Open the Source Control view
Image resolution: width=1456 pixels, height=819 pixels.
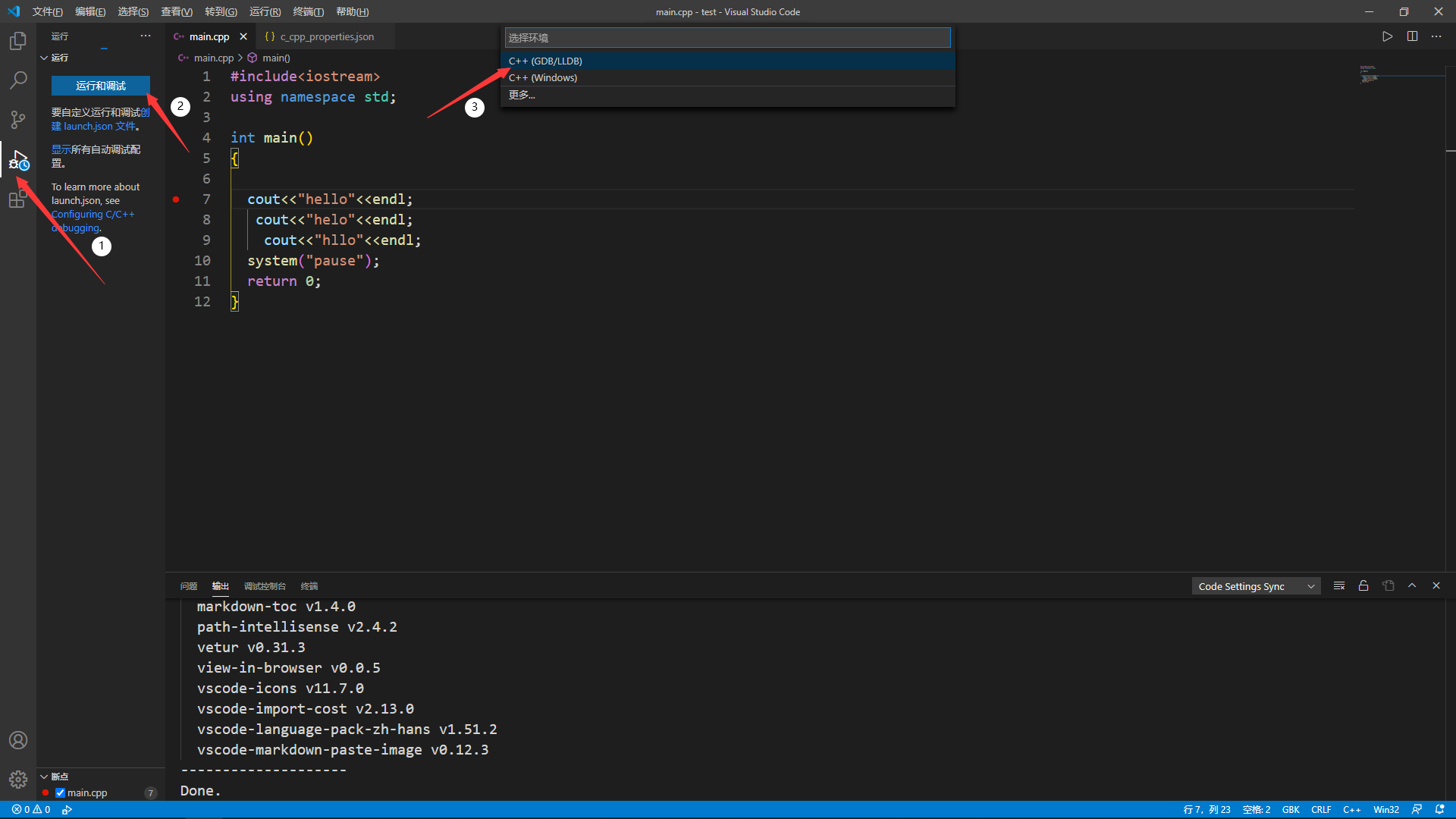pyautogui.click(x=18, y=120)
